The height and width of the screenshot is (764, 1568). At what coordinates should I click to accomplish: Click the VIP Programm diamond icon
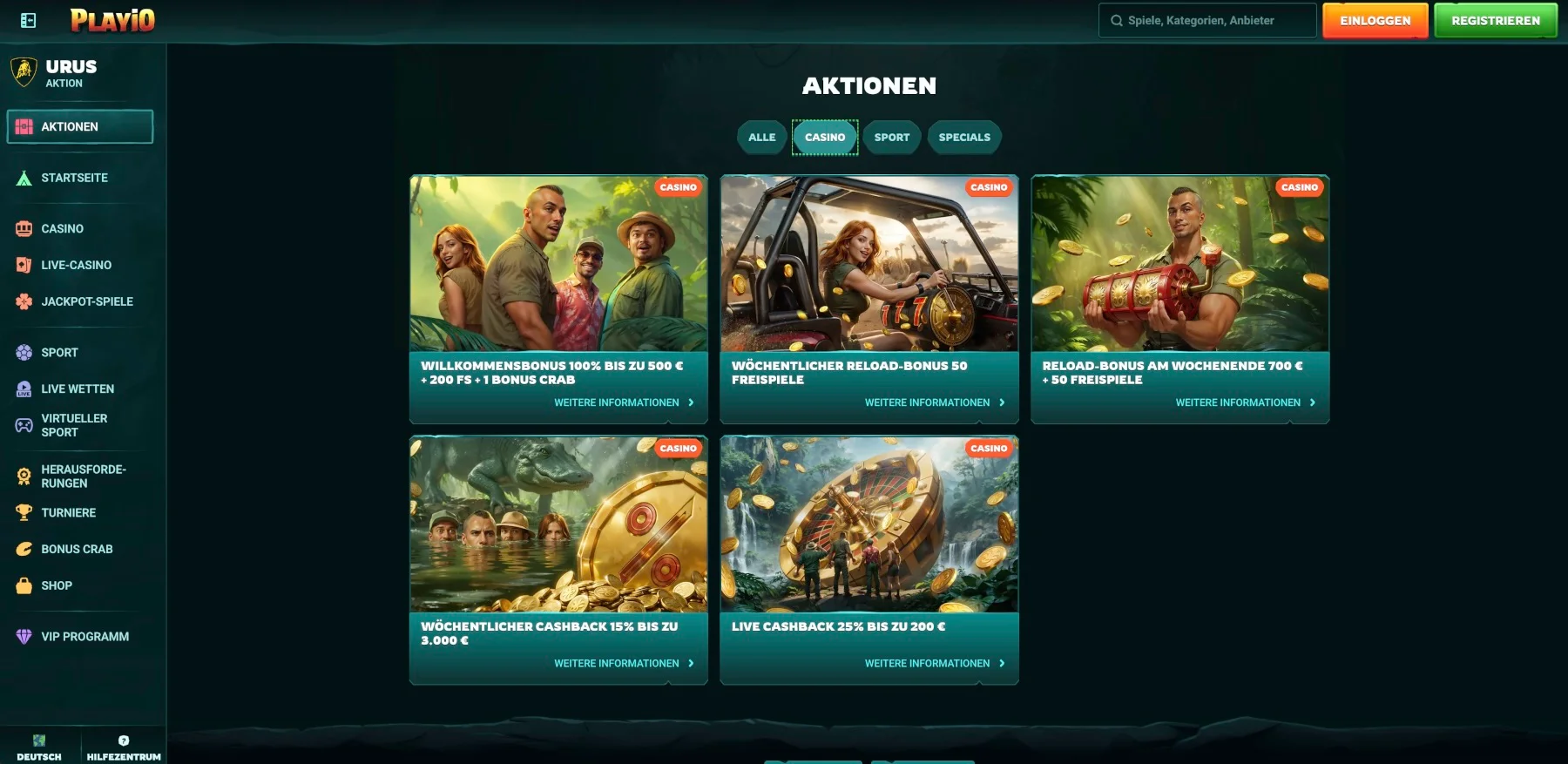24,637
